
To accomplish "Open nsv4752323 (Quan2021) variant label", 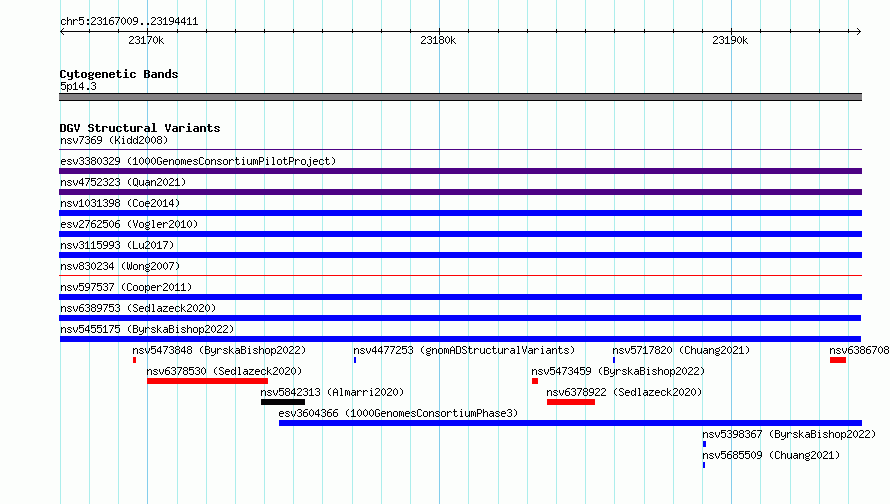I will 123,182.
